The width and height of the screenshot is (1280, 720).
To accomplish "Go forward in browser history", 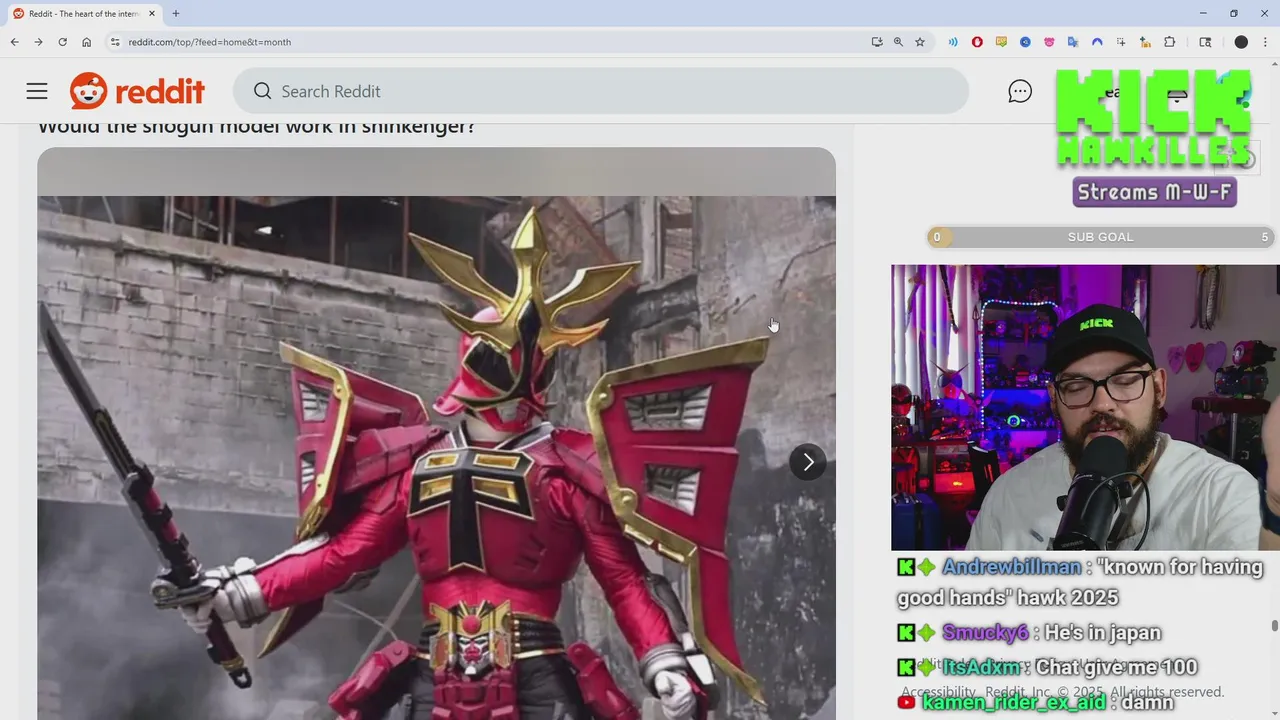I will click(x=38, y=42).
